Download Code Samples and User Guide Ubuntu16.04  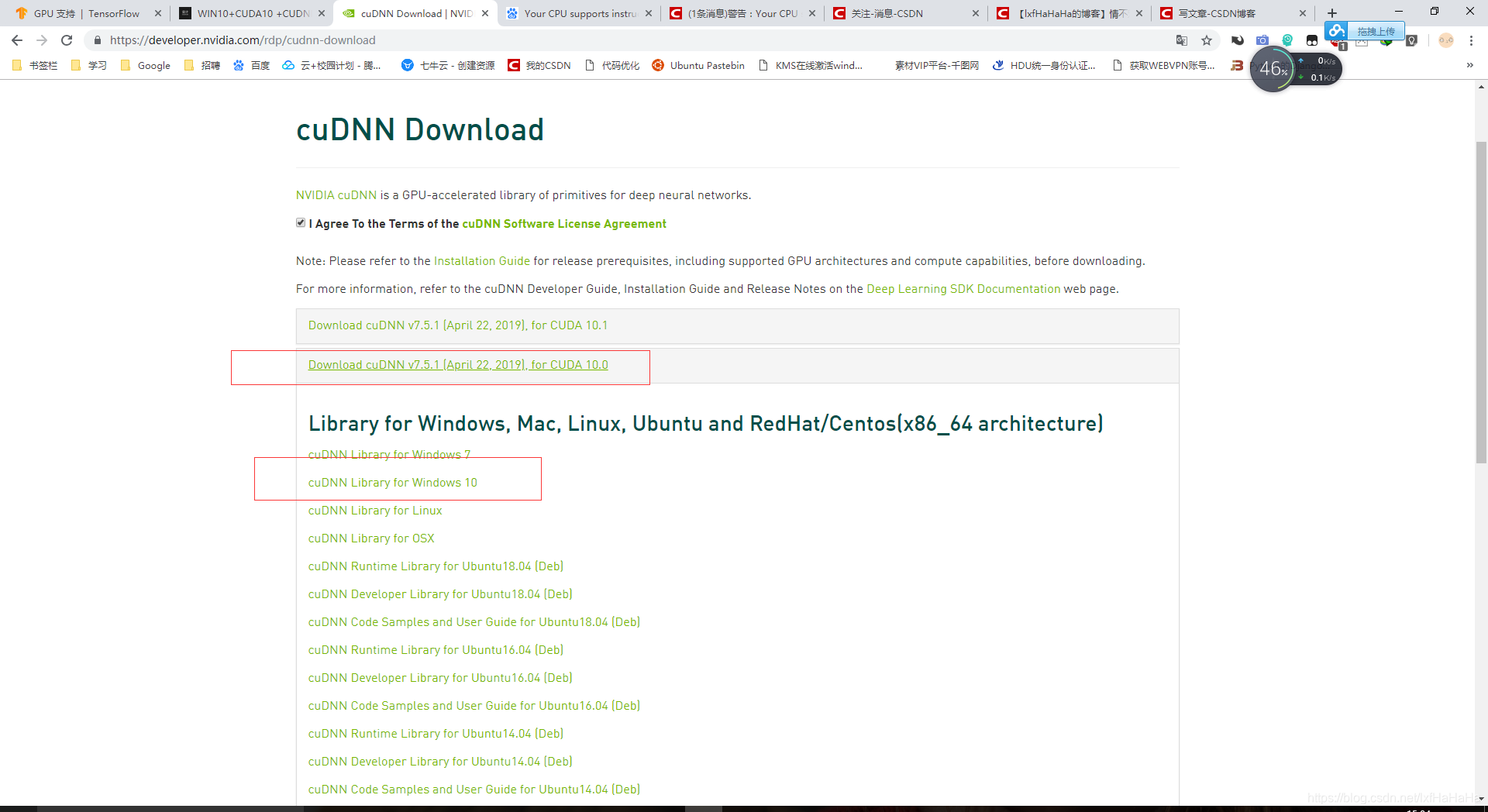(474, 706)
